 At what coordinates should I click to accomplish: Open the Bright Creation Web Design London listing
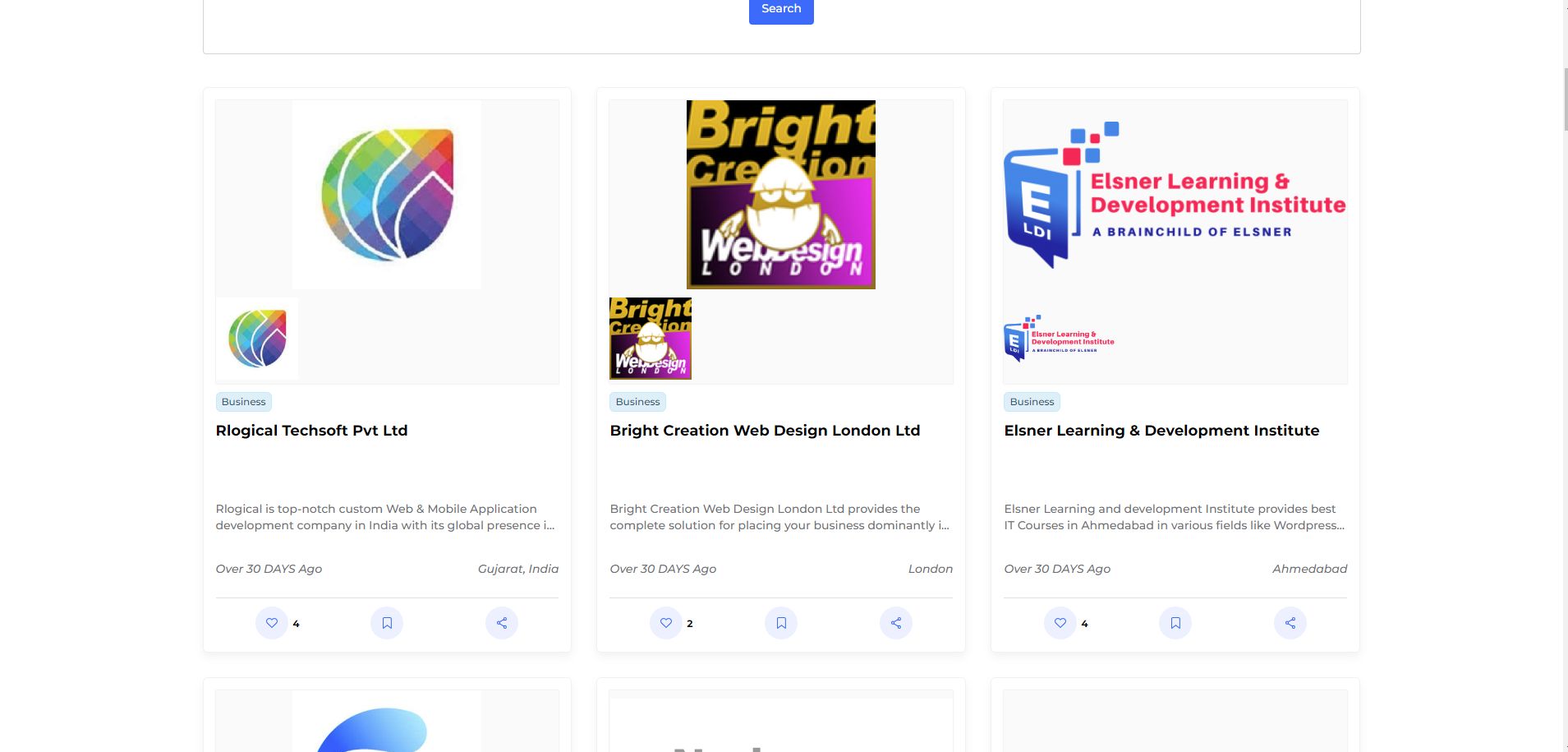point(764,430)
